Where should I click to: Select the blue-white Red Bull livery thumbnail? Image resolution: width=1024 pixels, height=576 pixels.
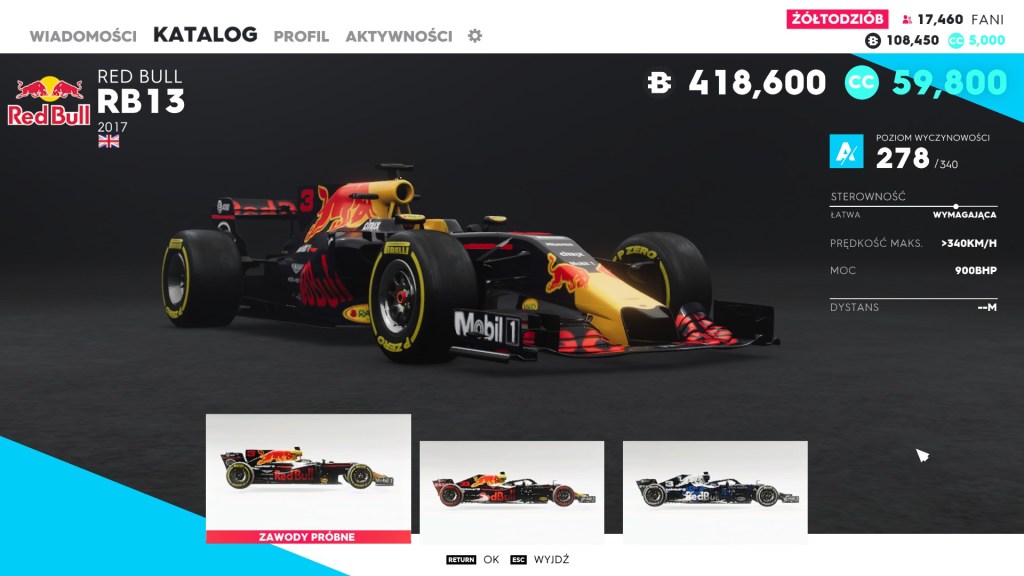pyautogui.click(x=715, y=490)
